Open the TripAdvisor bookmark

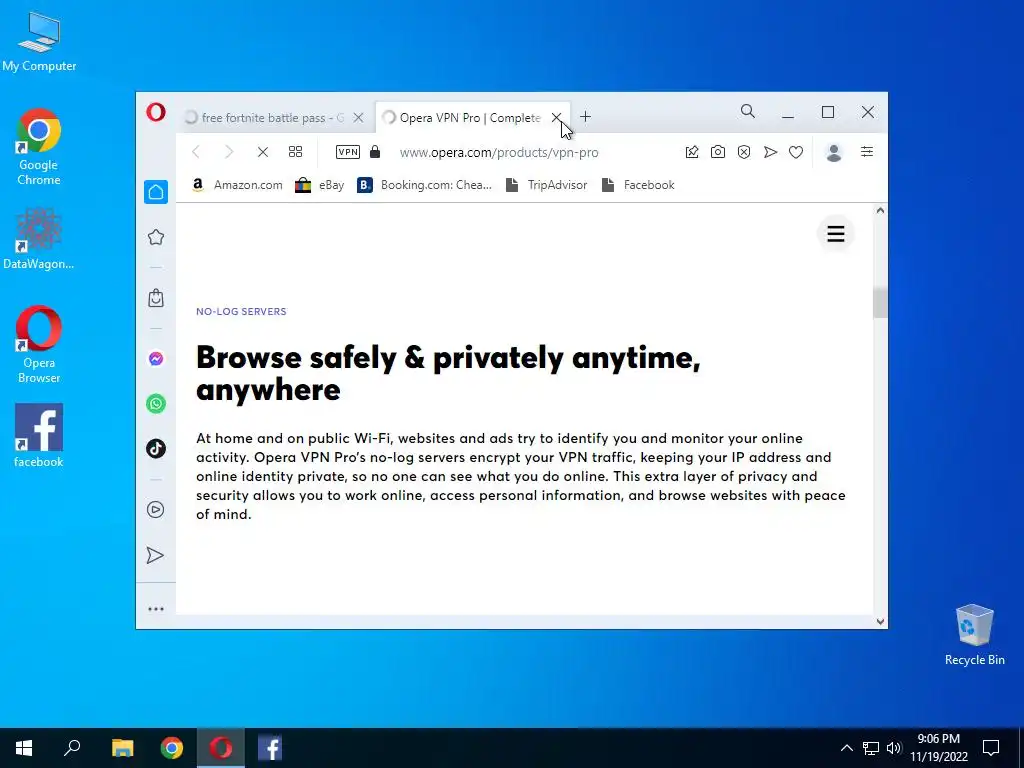point(547,185)
